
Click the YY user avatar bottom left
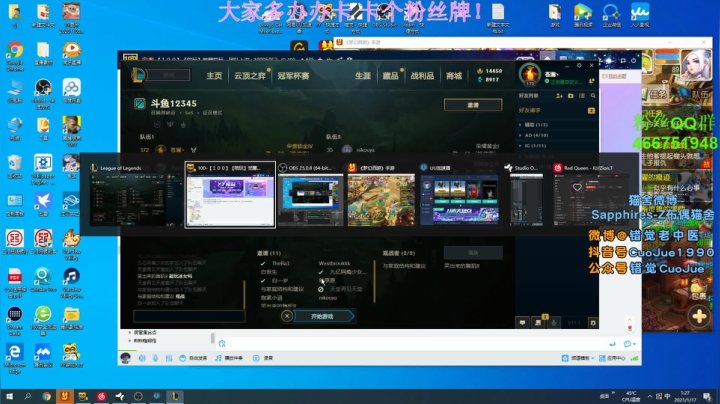[x=125, y=358]
